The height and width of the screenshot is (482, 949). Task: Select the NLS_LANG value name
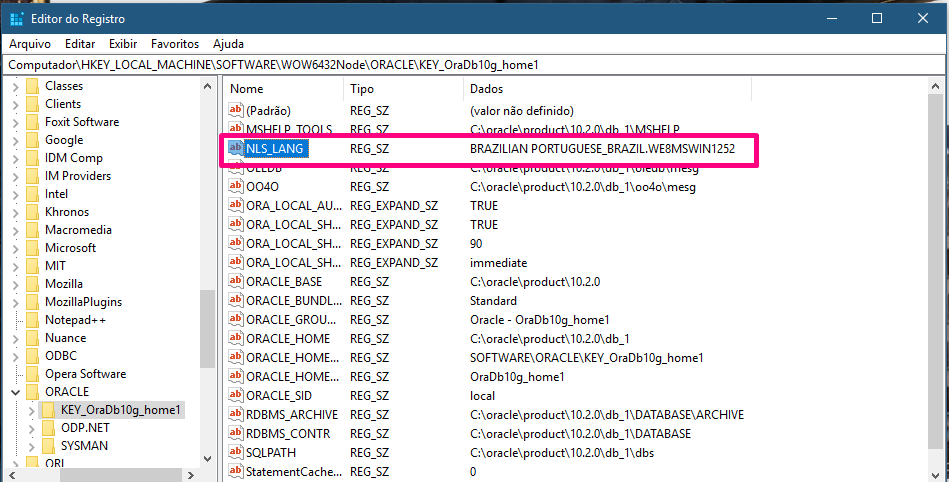pyautogui.click(x=274, y=148)
